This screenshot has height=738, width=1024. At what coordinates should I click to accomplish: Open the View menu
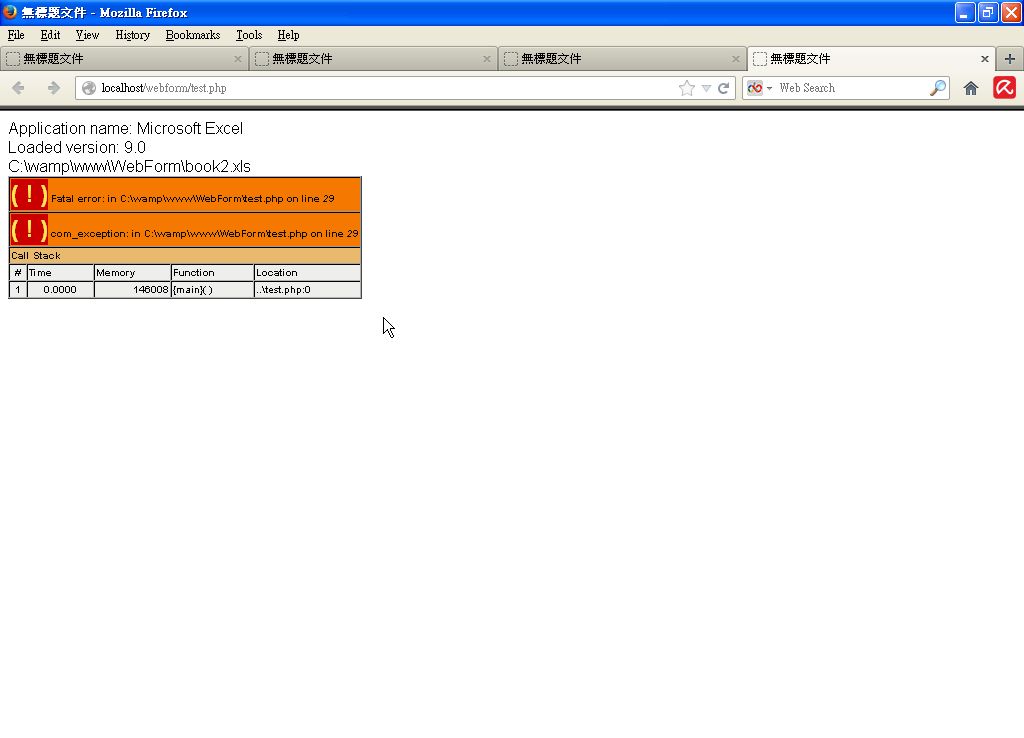click(87, 35)
